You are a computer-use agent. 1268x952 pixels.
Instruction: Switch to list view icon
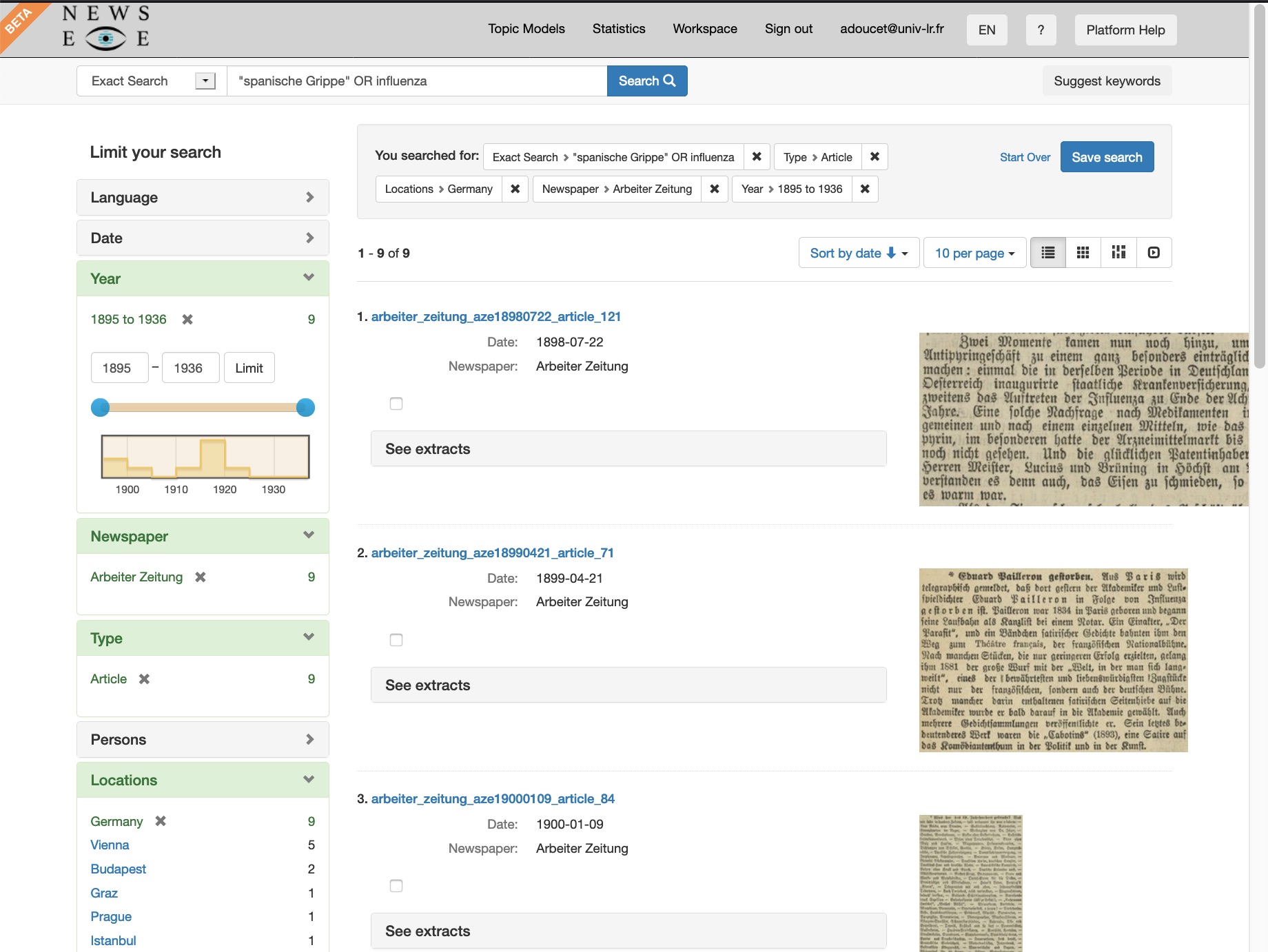[1047, 253]
